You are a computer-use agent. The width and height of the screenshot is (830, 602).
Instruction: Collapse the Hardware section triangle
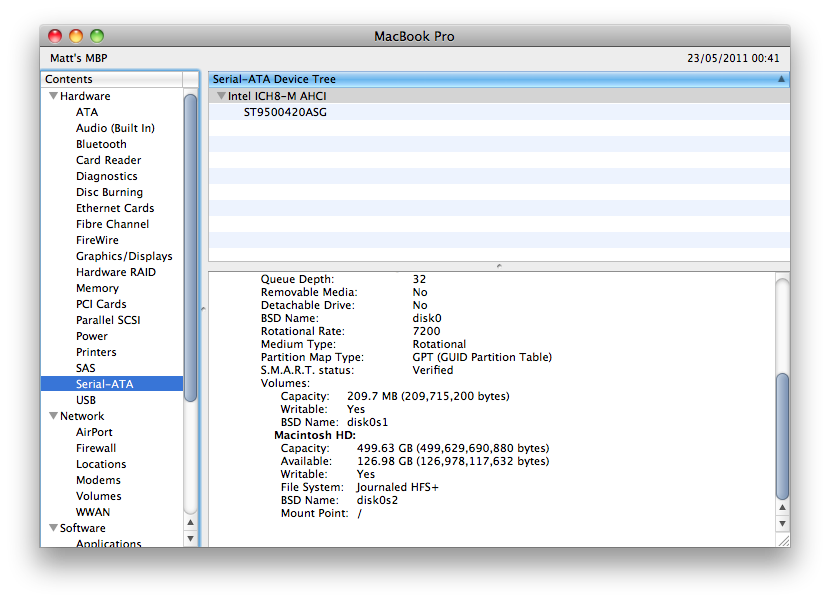(53, 96)
